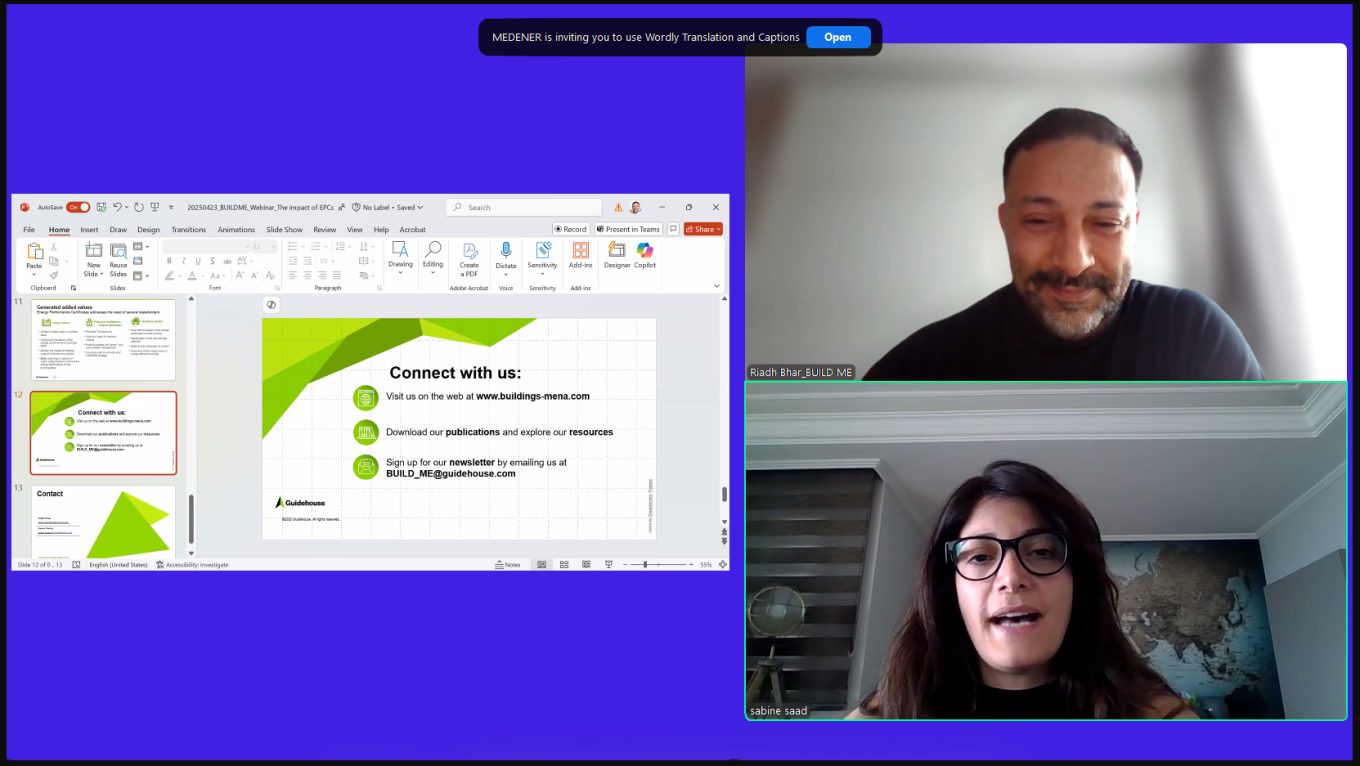1360x766 pixels.
Task: Click Accessibility: Investigate in status bar
Action: 192,565
